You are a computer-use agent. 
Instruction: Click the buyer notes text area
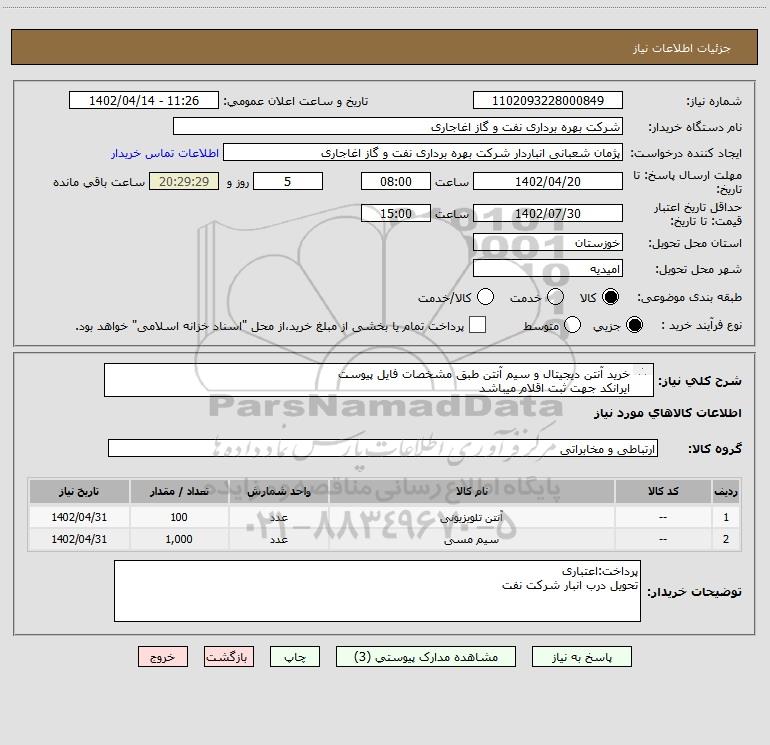coord(377,591)
